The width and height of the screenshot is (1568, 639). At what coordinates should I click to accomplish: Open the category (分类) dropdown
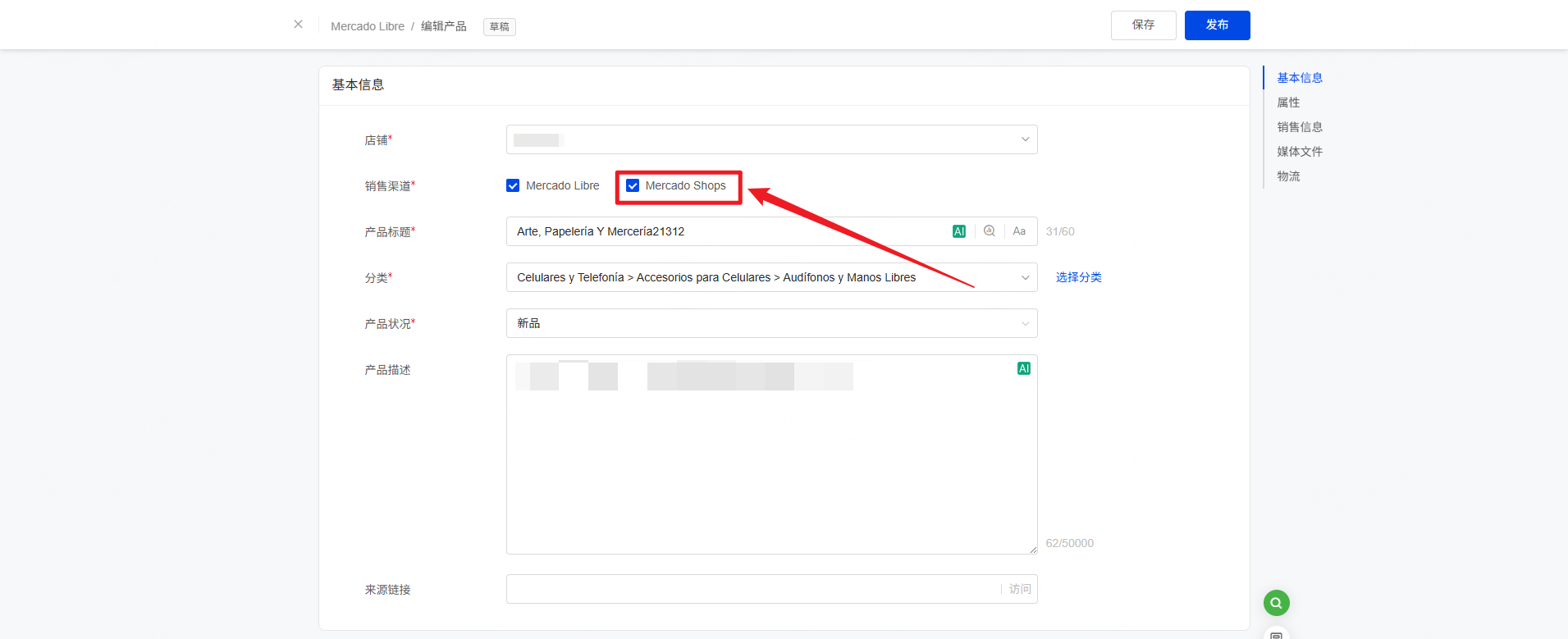[x=771, y=277]
